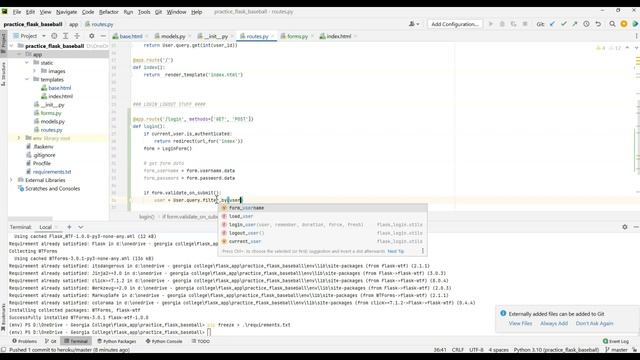Expand the images folder
This screenshot has width=640, height=360.
35,71
